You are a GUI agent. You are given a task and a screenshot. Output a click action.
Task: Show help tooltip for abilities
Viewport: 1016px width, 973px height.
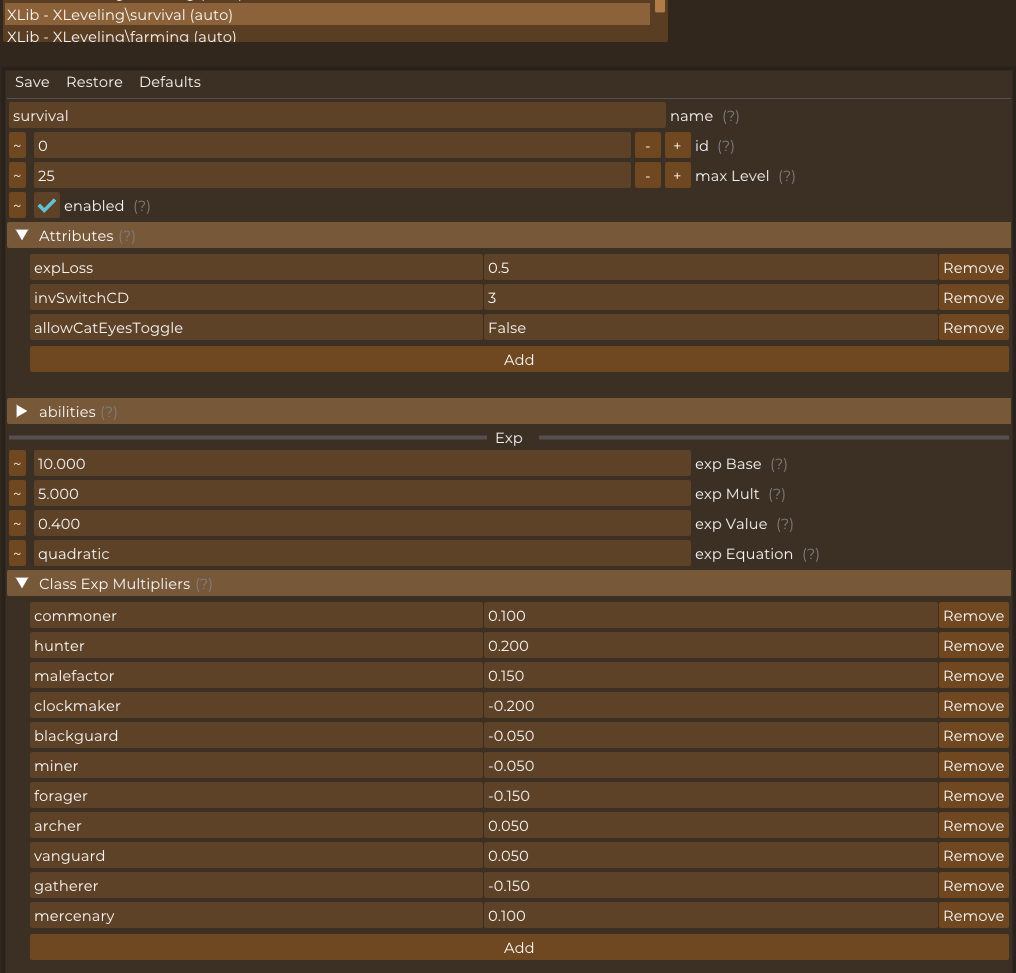(109, 412)
